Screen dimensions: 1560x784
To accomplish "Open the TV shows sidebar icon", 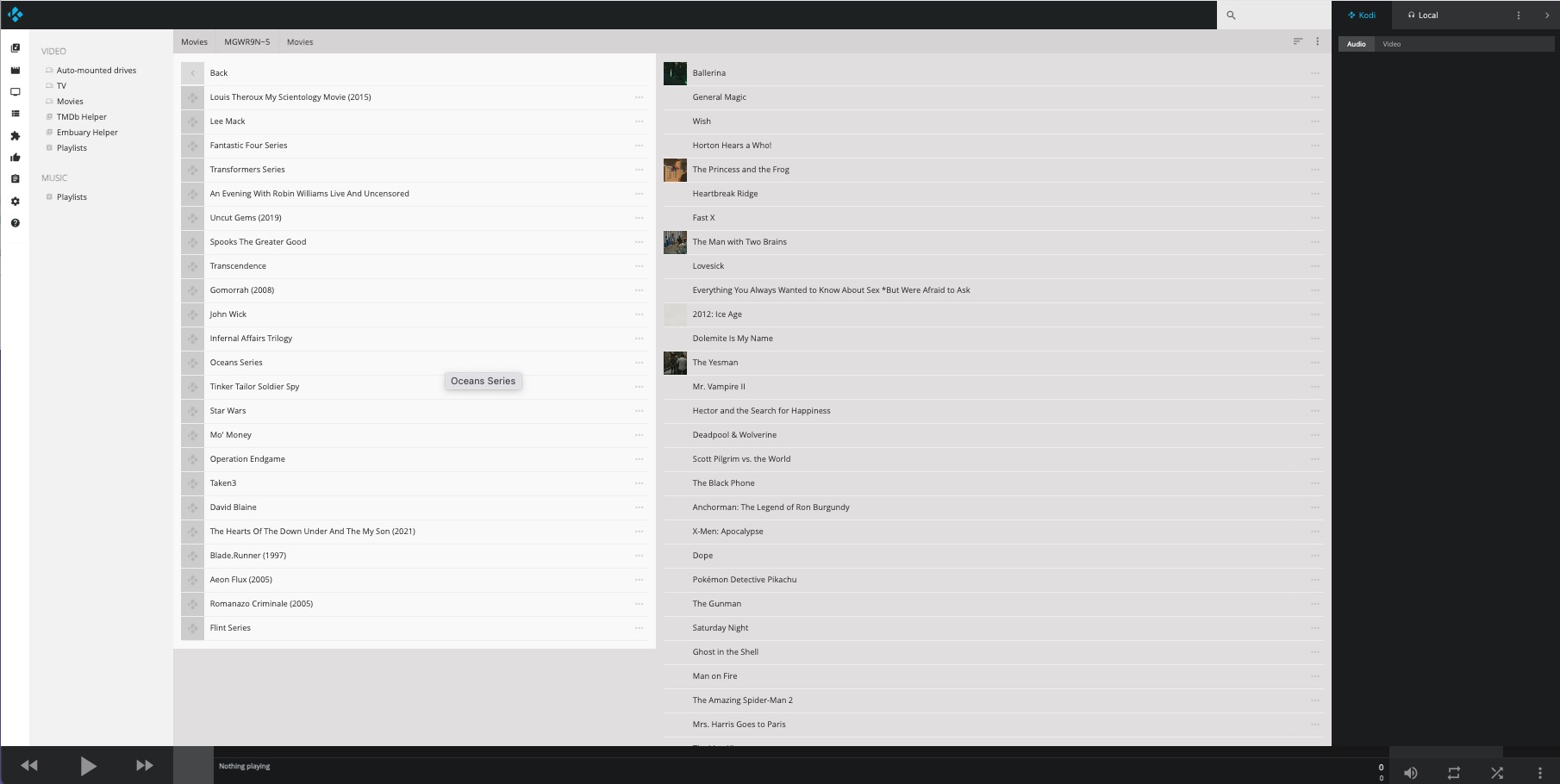I will [15, 92].
